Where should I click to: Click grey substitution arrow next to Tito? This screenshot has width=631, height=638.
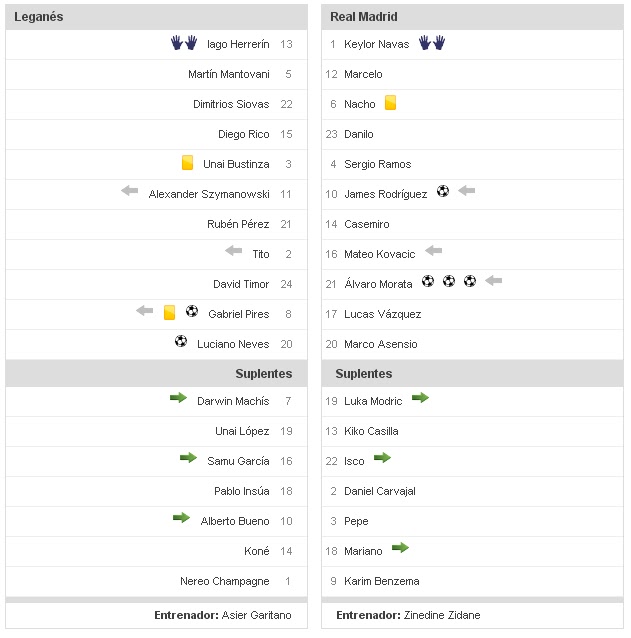click(234, 251)
